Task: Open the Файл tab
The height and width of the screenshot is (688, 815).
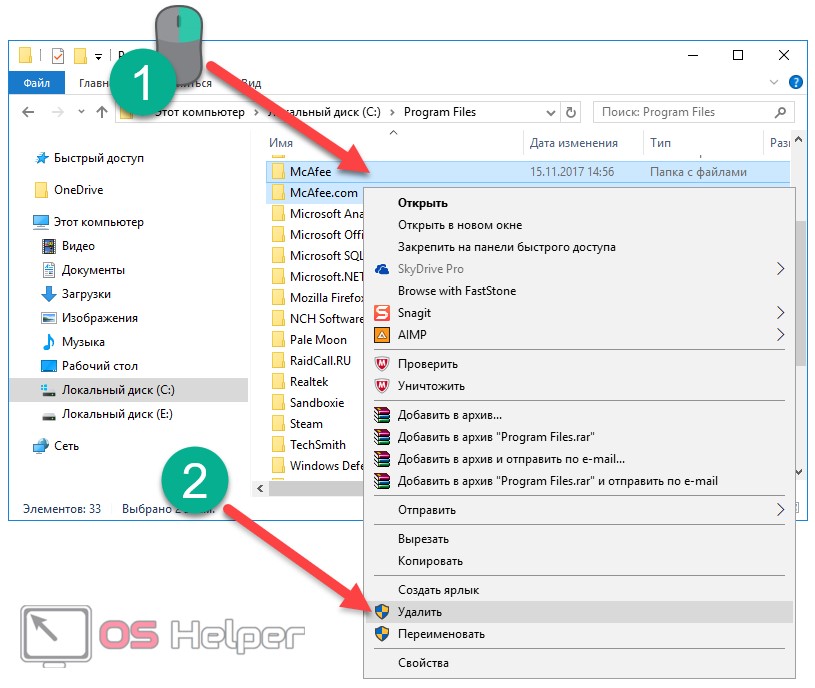Action: (x=36, y=83)
